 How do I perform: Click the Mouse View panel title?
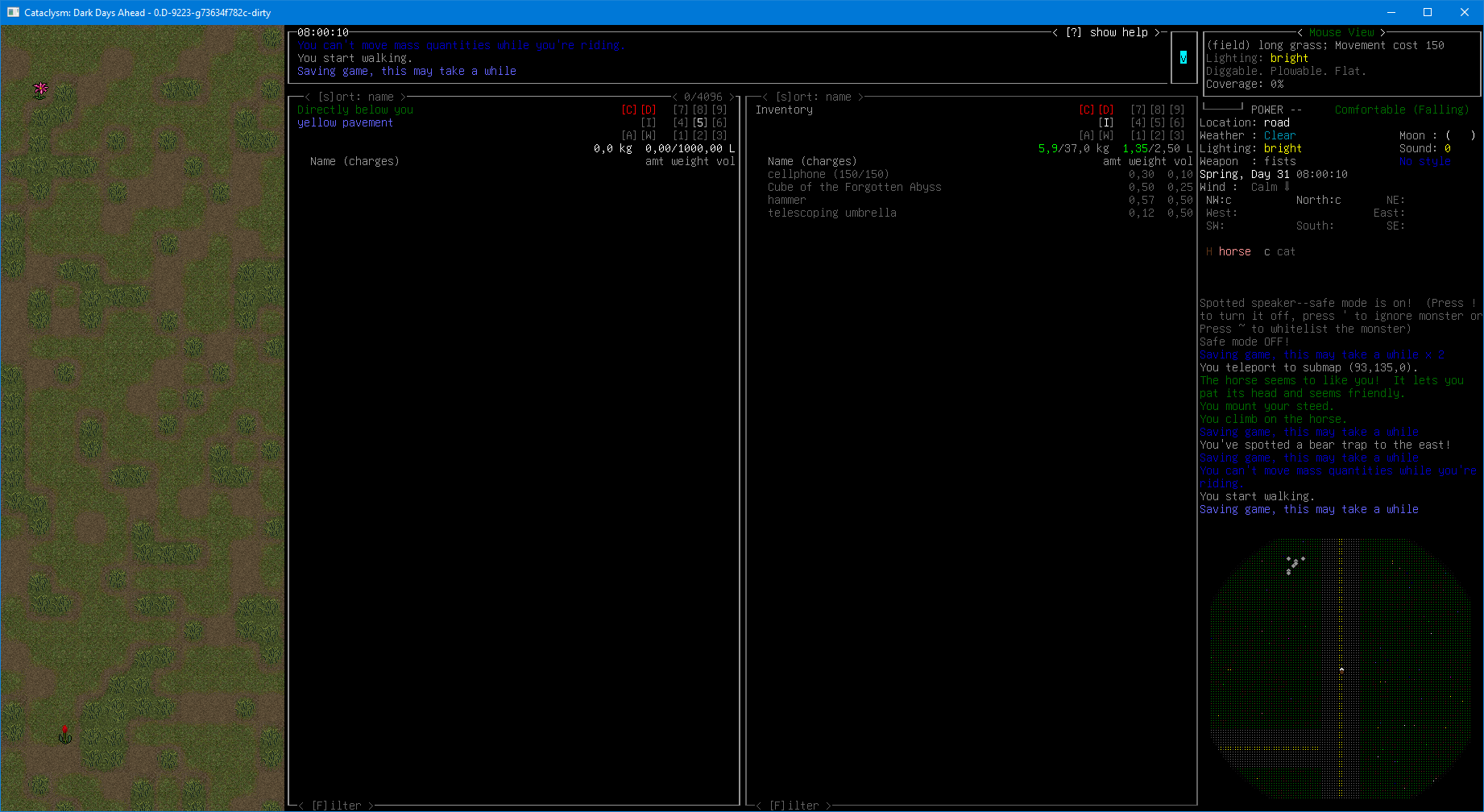[x=1341, y=32]
